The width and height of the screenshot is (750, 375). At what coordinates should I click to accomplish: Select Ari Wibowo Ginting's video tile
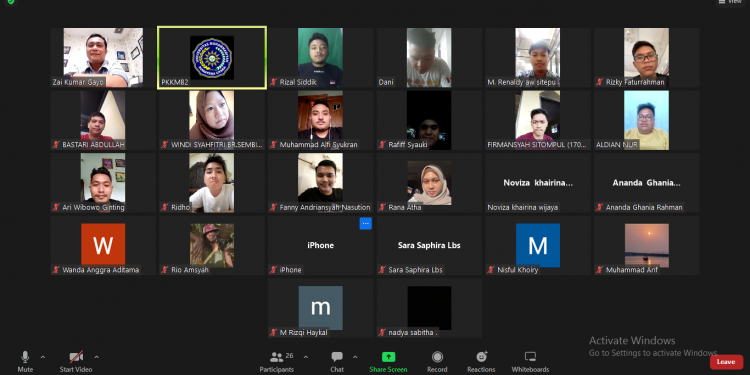pos(103,183)
